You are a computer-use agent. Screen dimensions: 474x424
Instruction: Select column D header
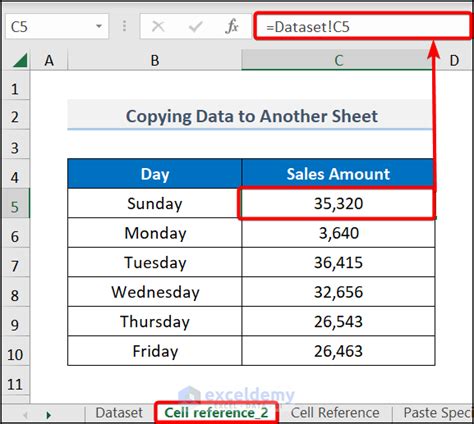454,61
